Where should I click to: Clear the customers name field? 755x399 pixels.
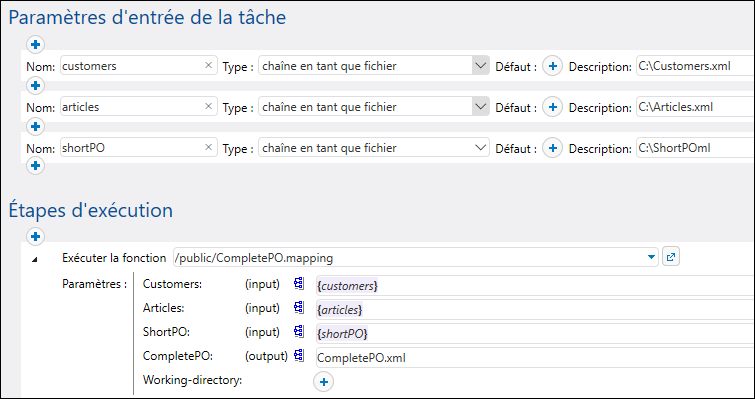click(x=208, y=65)
